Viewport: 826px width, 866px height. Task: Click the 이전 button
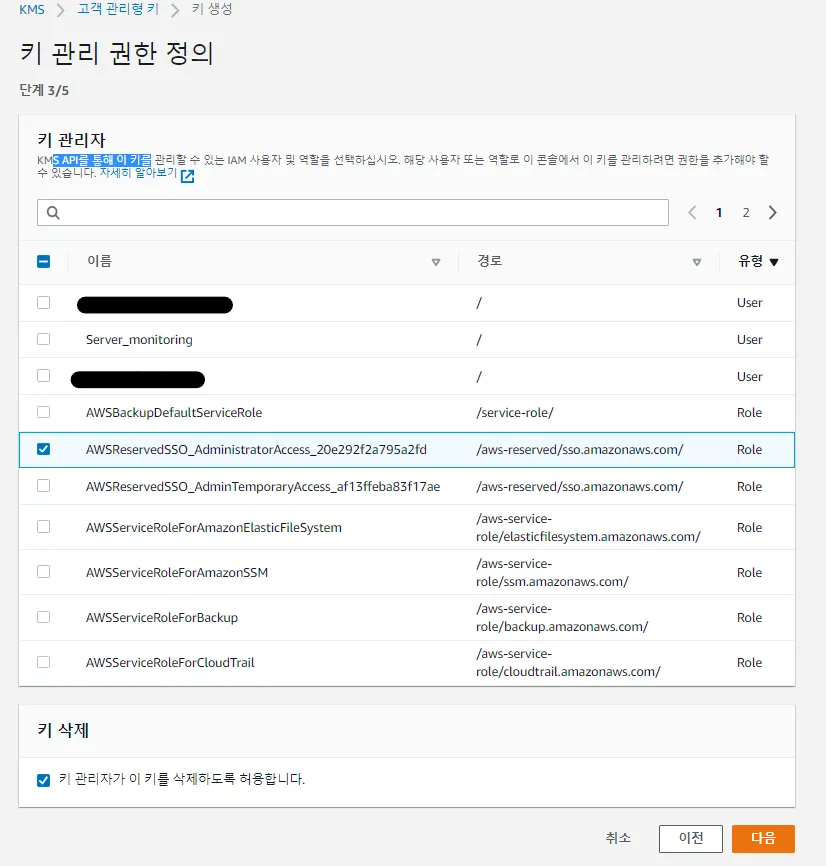[x=691, y=838]
